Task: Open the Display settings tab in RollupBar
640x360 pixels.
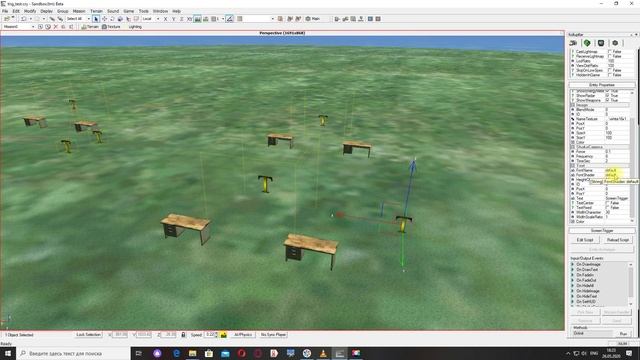Action: tap(601, 43)
